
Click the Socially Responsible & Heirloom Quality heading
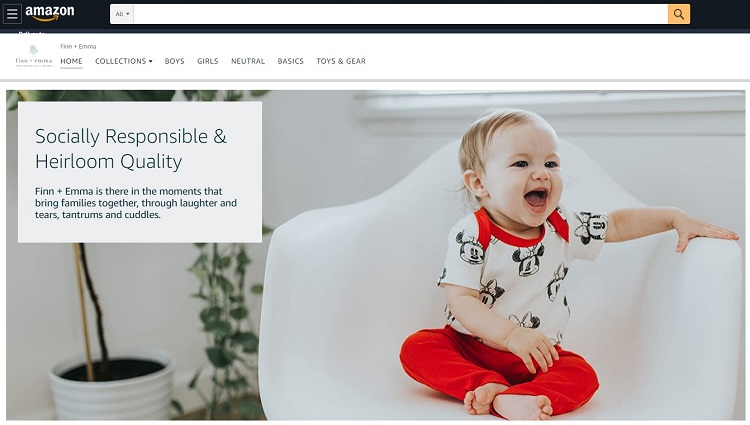[131, 149]
